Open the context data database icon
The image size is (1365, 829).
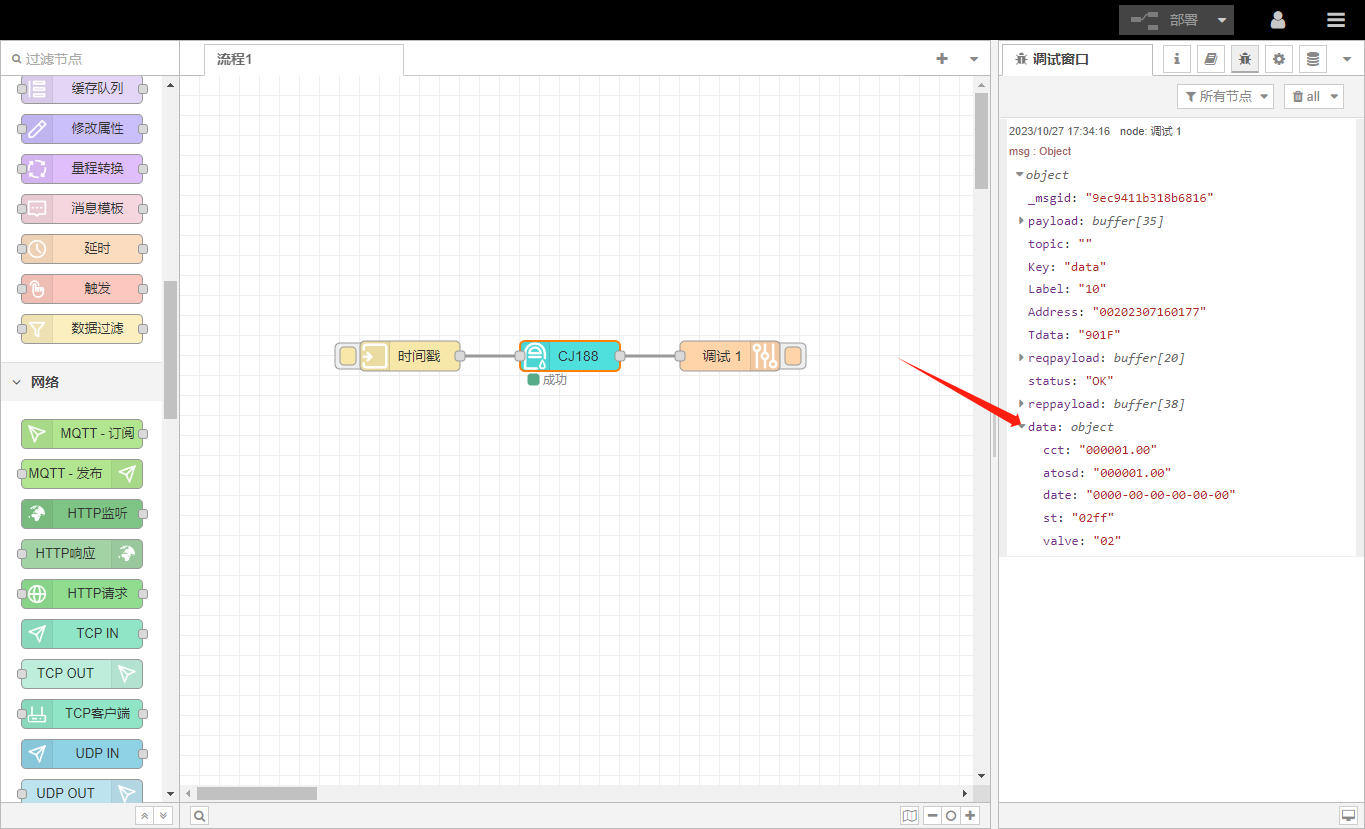coord(1313,59)
